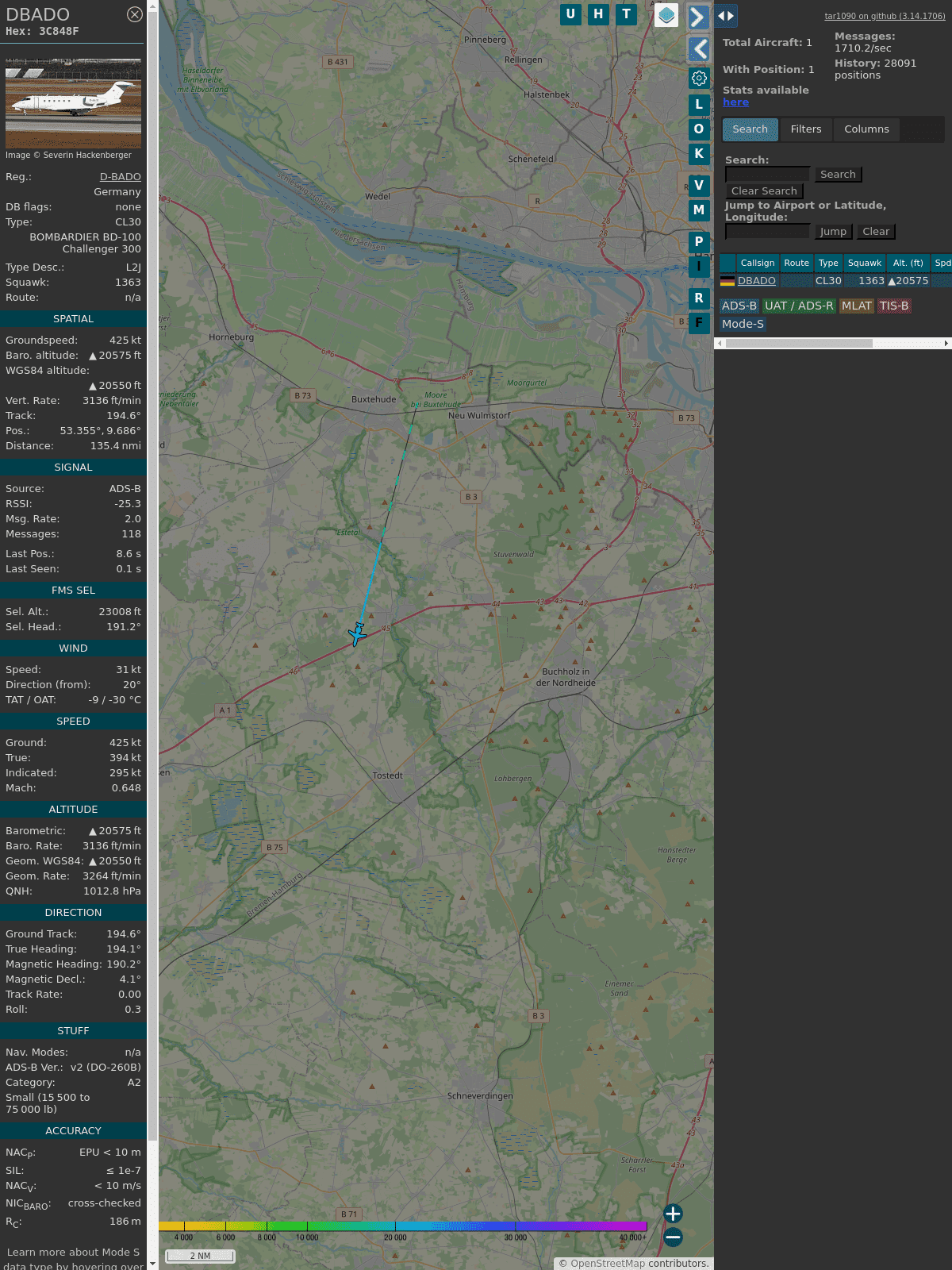Screen dimensions: 952x1270
Task: Focus the Search text field
Action: click(x=767, y=175)
